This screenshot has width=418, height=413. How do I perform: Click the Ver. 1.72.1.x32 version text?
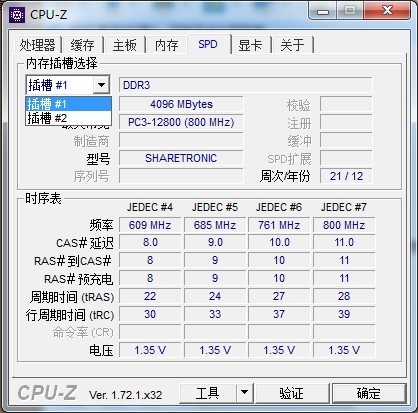(x=125, y=395)
